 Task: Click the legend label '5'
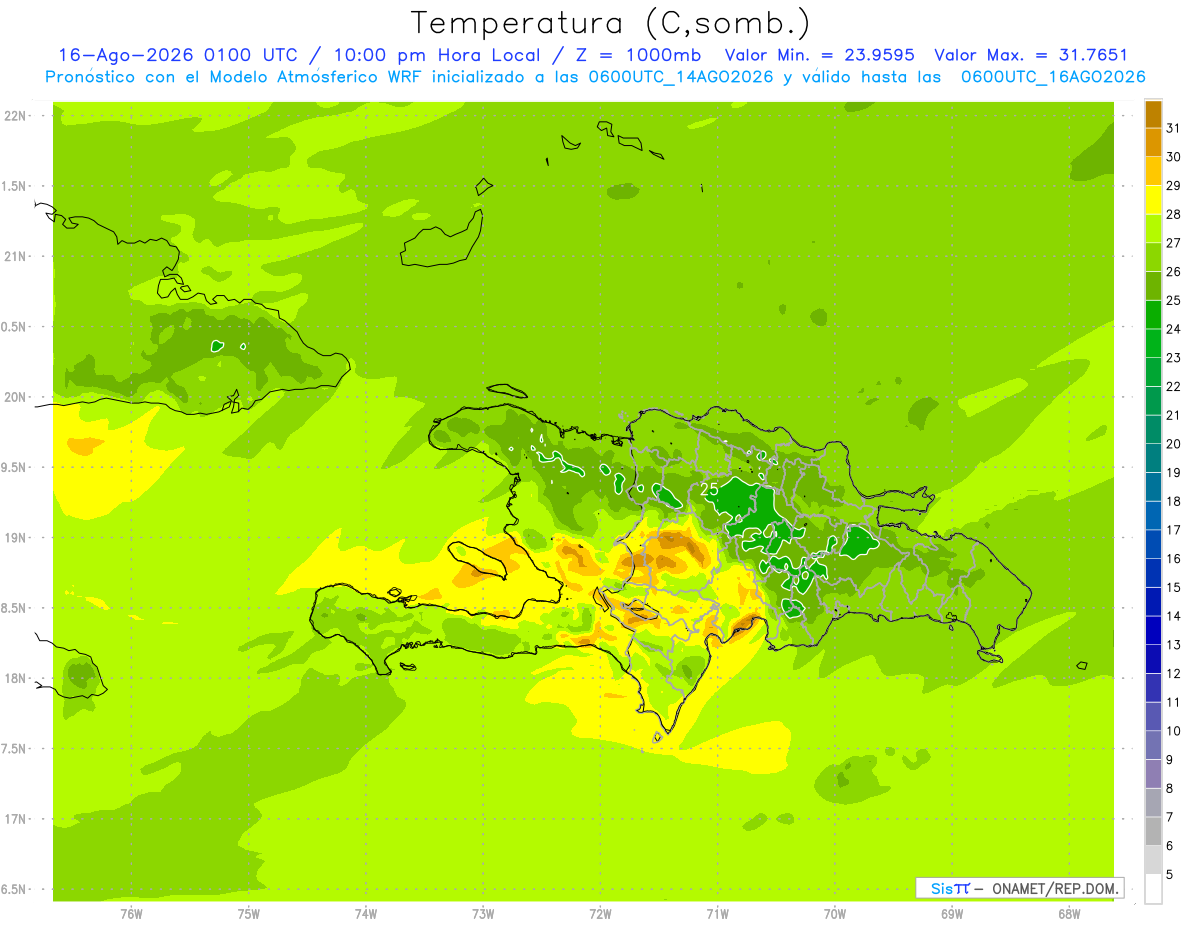point(1169,874)
